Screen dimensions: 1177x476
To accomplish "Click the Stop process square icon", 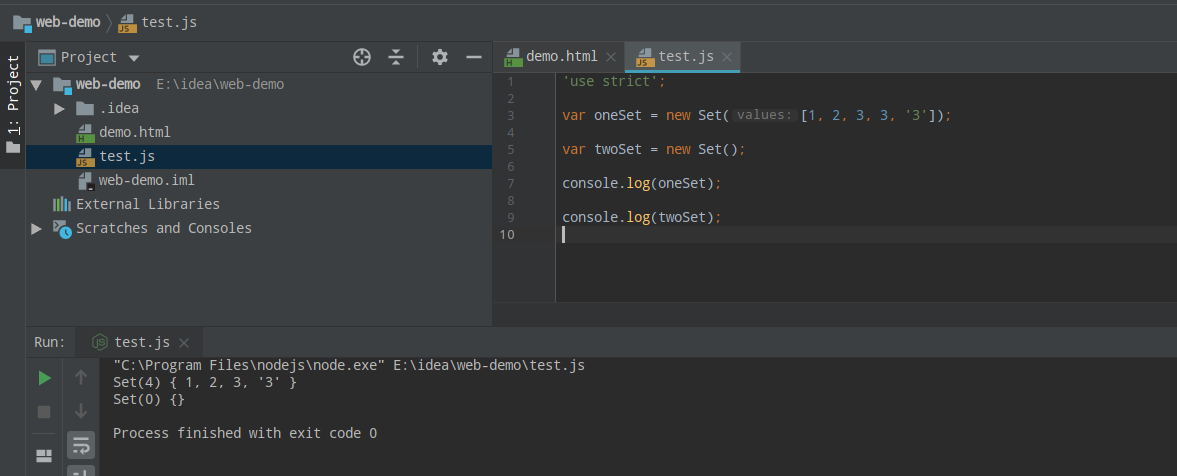I will tap(44, 411).
